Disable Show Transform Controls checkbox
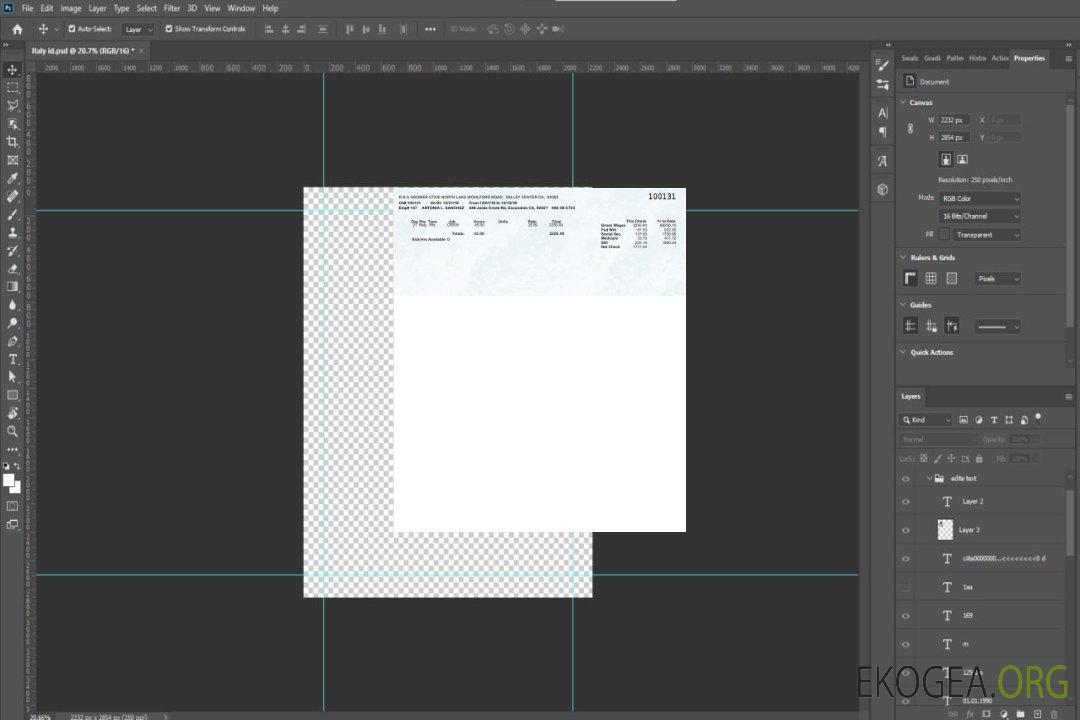The height and width of the screenshot is (720, 1080). [x=169, y=29]
